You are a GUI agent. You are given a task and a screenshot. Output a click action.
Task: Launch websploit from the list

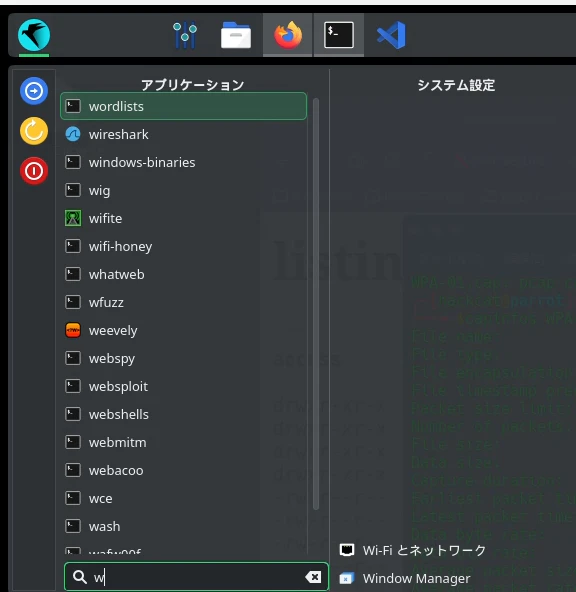click(183, 386)
